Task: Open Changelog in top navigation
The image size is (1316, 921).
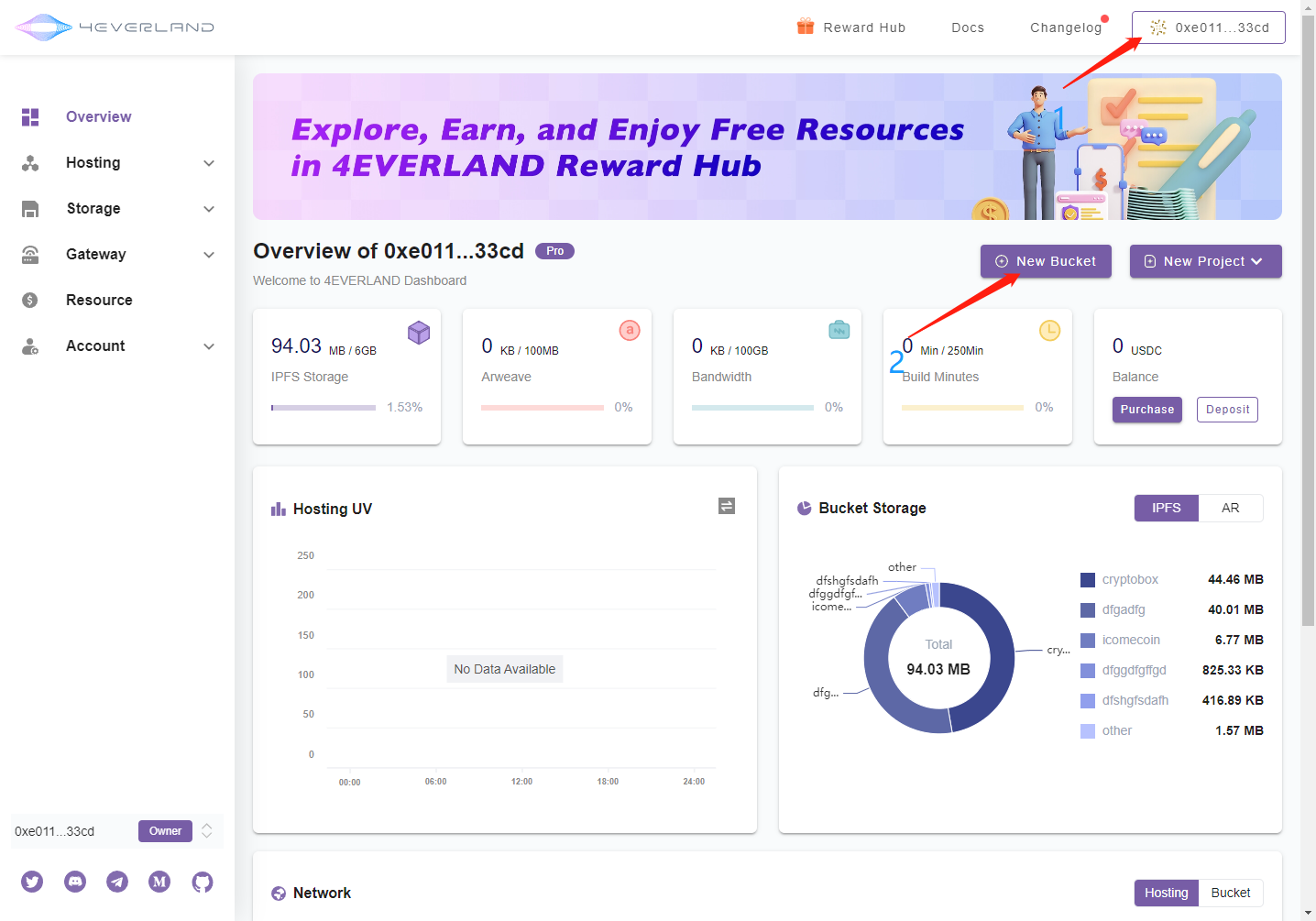Action: pos(1066,27)
